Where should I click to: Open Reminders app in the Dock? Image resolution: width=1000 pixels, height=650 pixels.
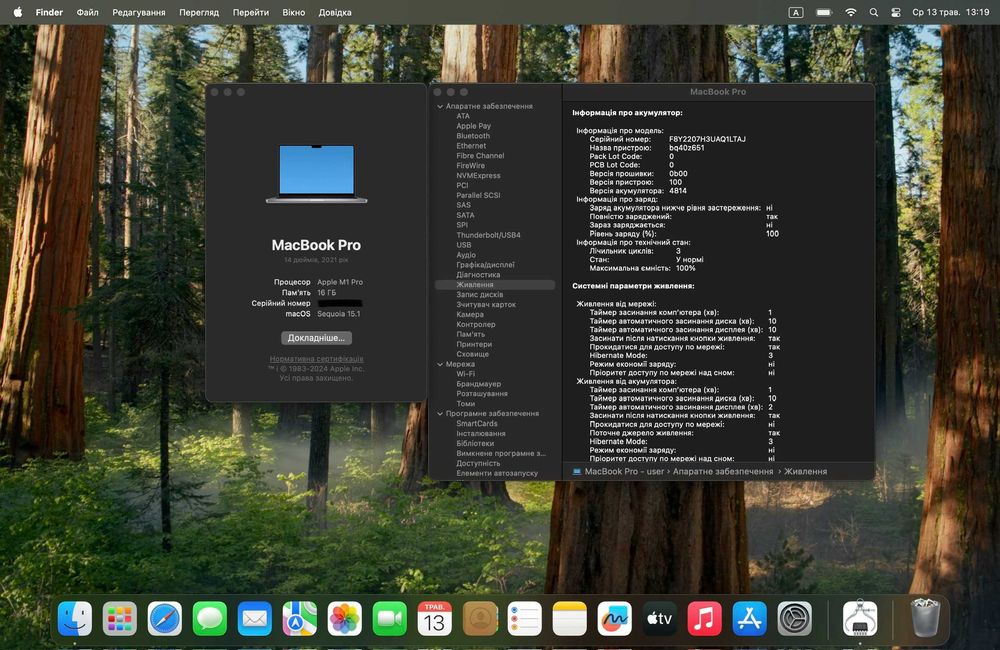pos(524,618)
